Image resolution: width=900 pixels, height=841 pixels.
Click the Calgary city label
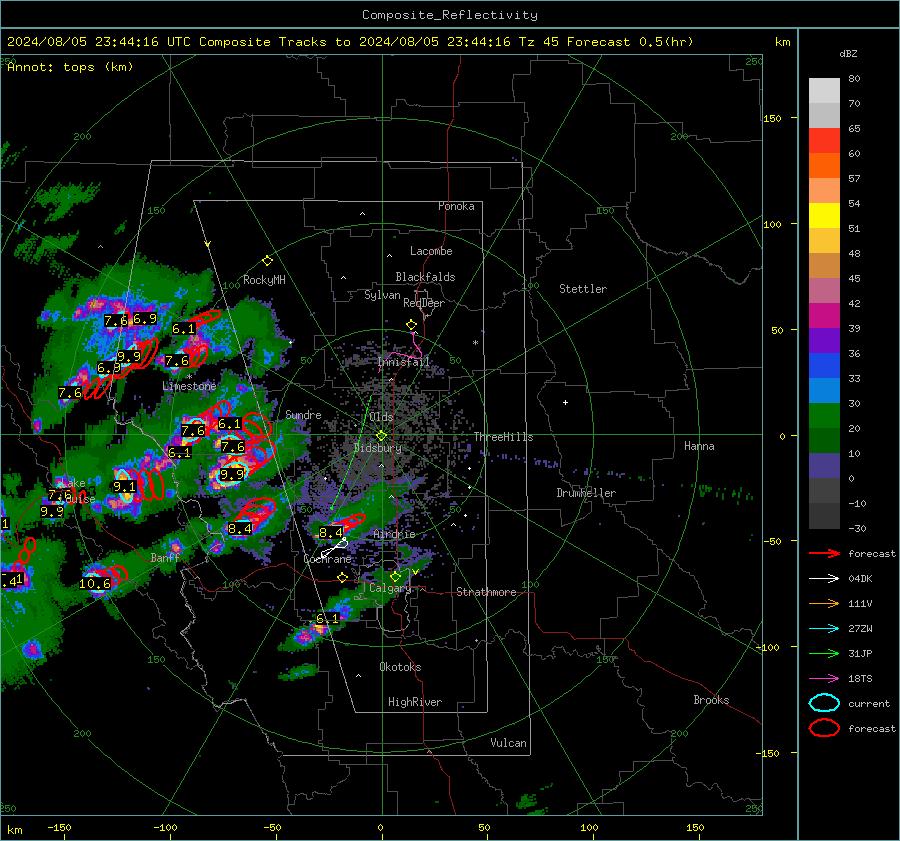tap(390, 588)
